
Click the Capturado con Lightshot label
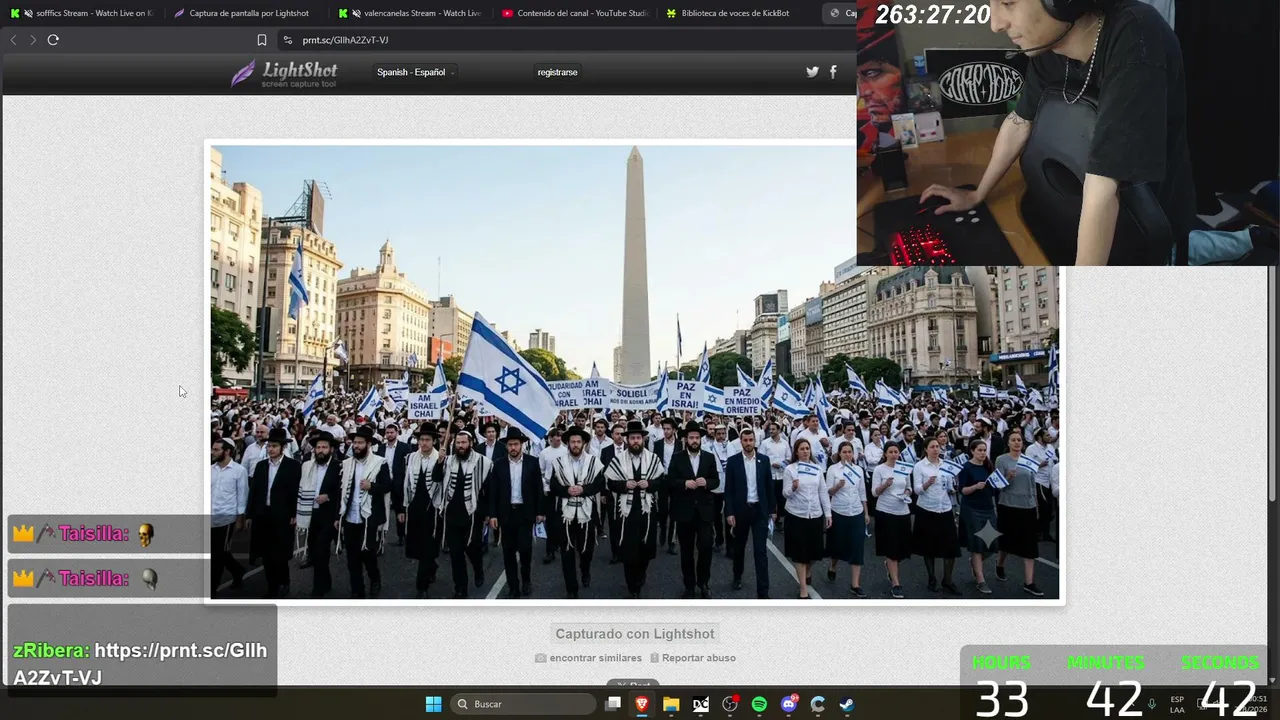pos(635,634)
